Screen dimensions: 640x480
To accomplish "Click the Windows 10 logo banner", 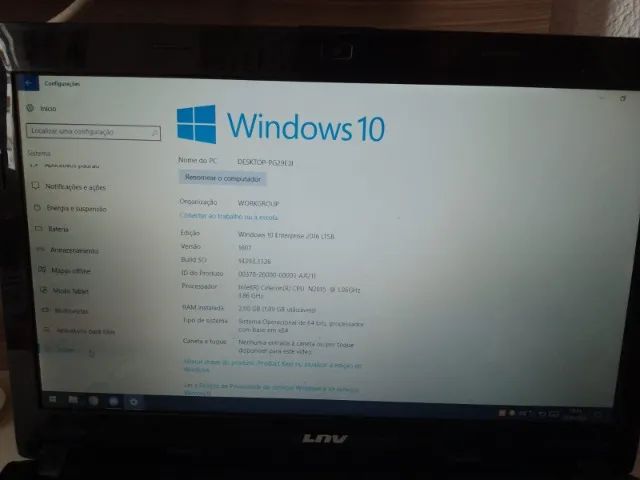I will 281,124.
